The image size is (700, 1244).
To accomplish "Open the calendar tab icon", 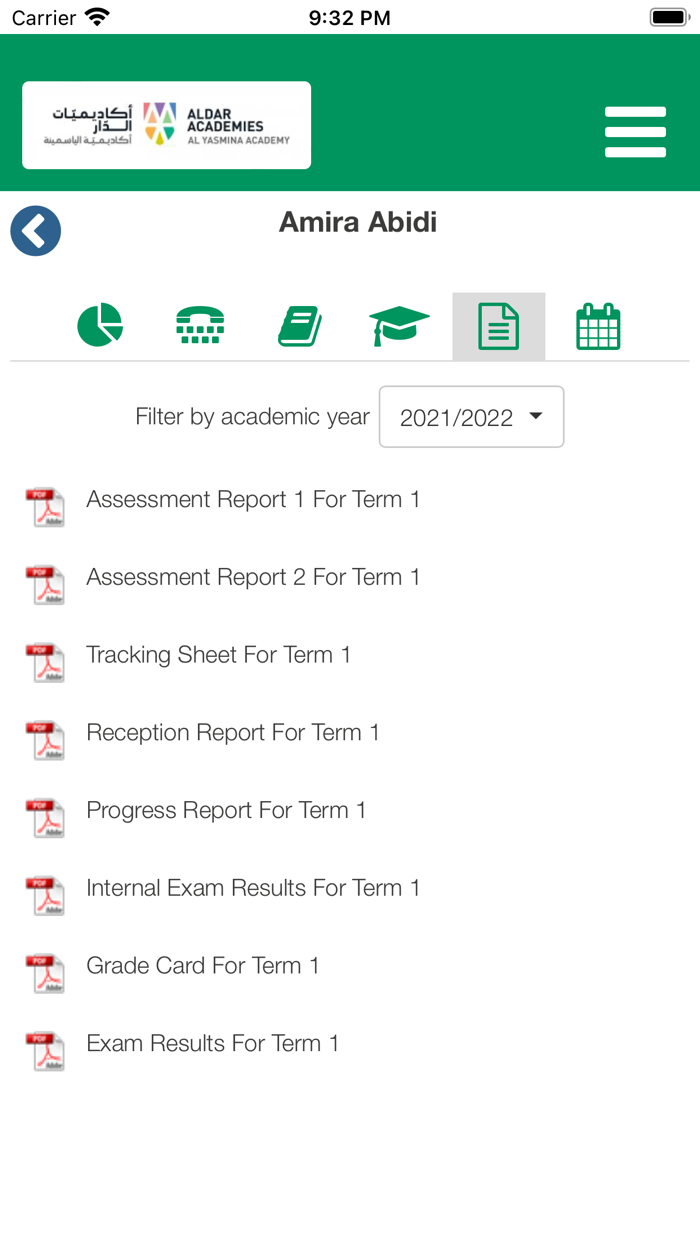I will [598, 325].
